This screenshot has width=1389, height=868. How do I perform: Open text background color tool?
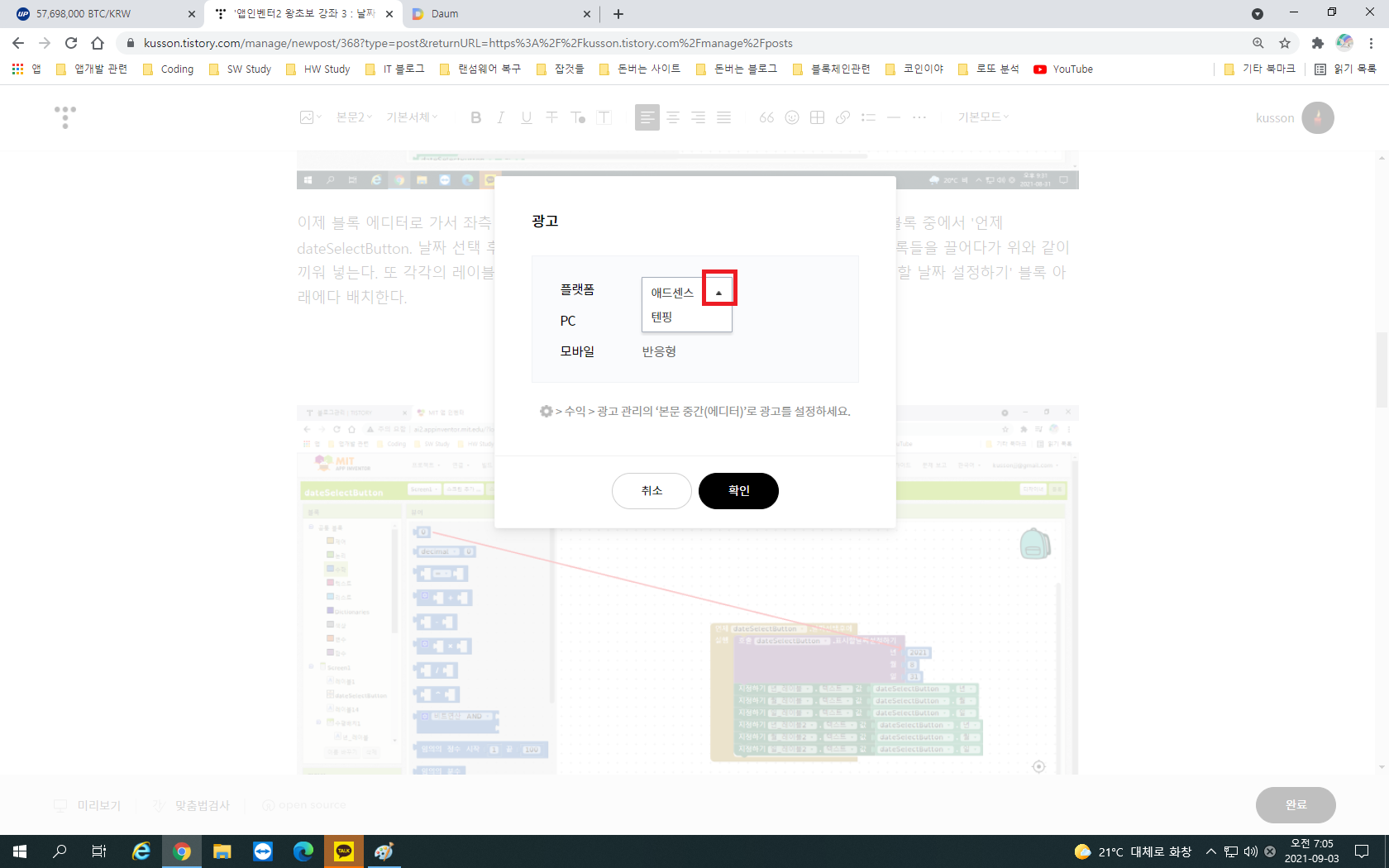point(604,117)
